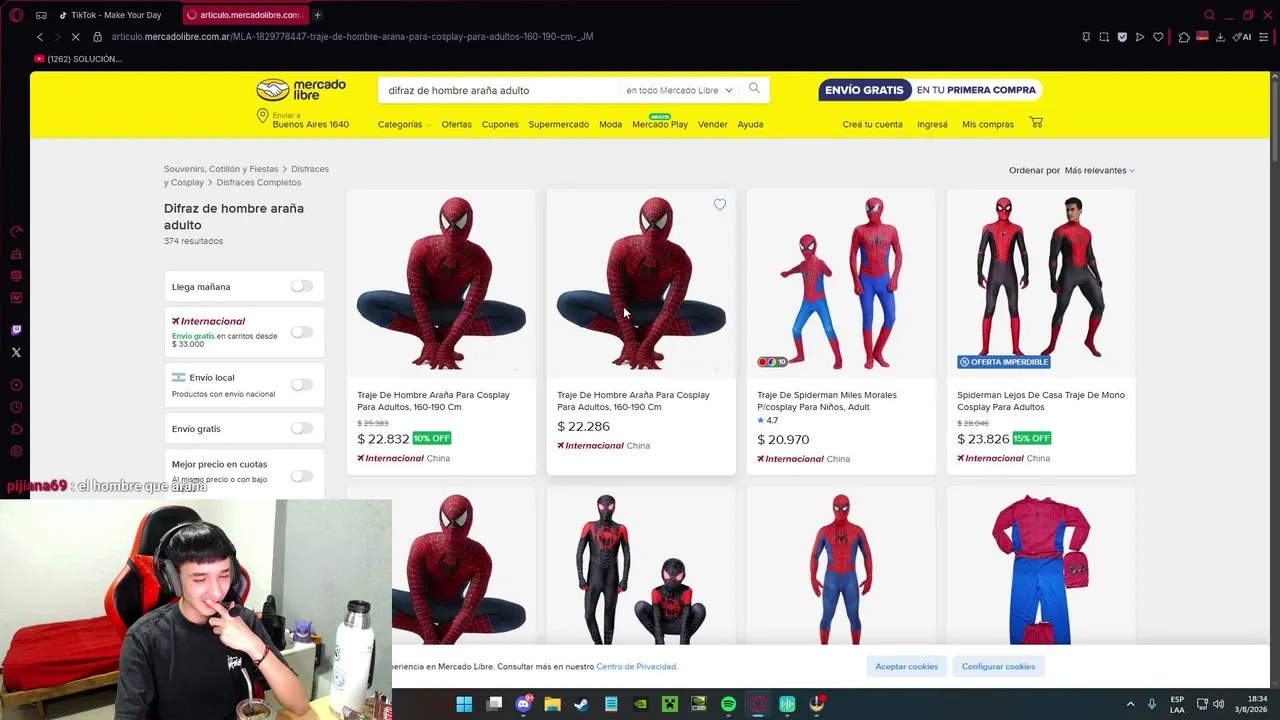Open the Opera GX main menu icon
Viewport: 1280px width, 720px height.
coord(16,15)
